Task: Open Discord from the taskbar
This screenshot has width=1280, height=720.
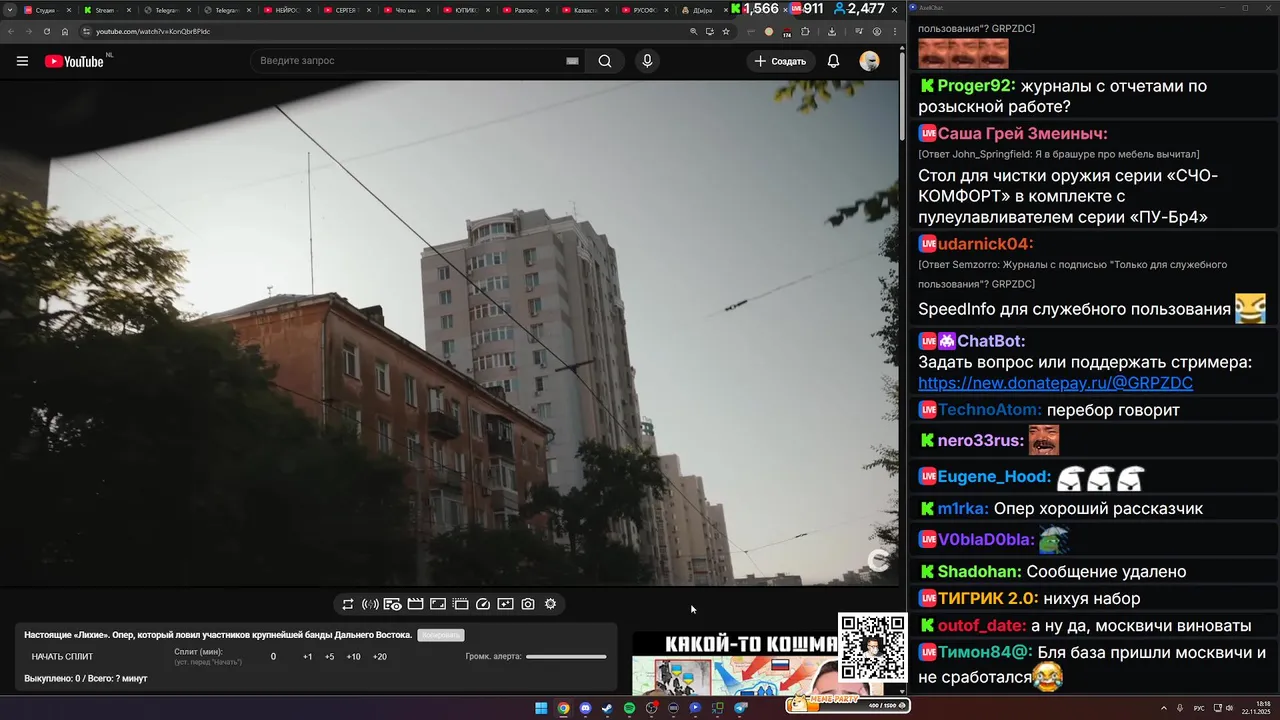Action: click(x=586, y=708)
